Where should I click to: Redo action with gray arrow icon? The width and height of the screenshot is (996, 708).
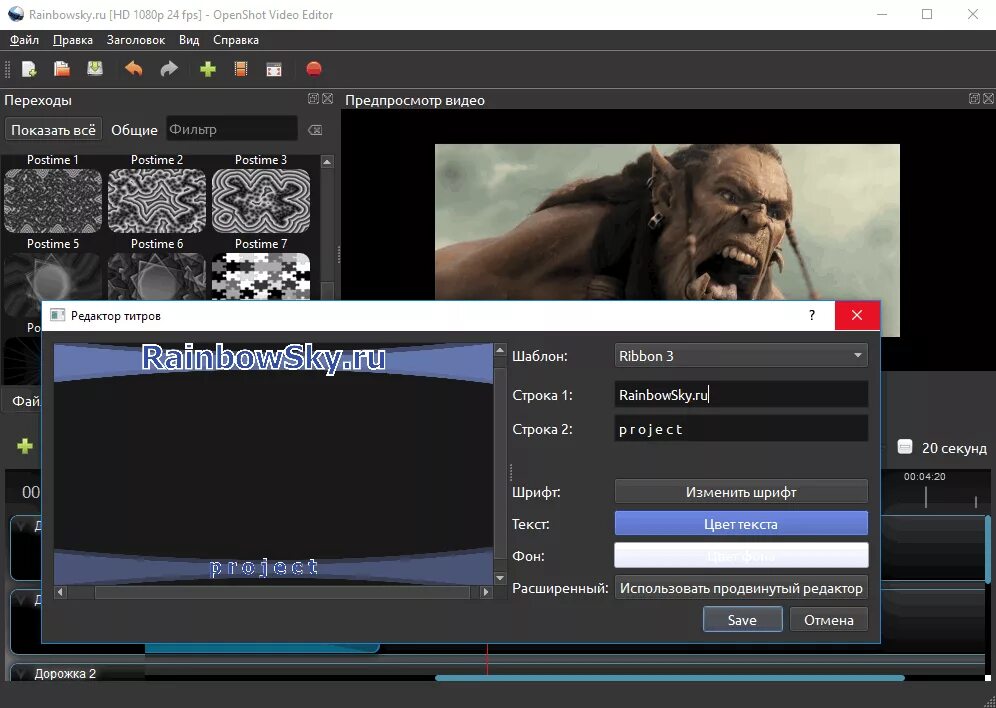169,69
